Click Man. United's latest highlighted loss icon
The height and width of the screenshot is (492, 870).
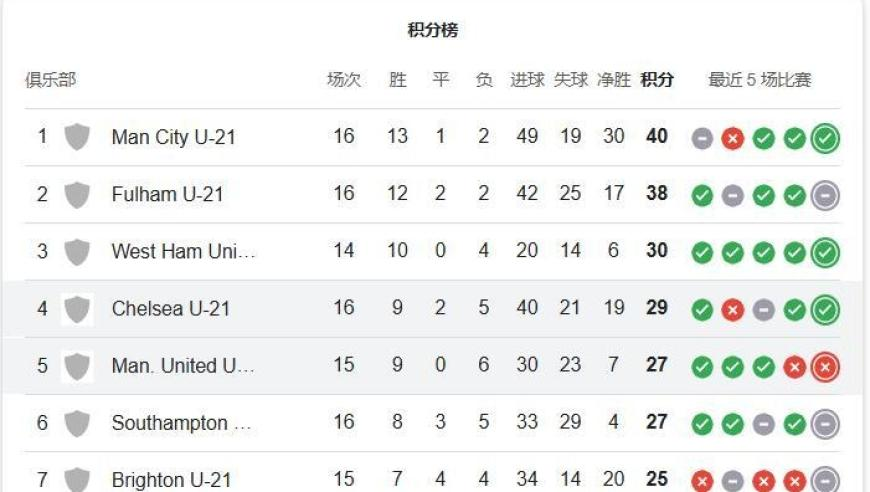click(825, 367)
